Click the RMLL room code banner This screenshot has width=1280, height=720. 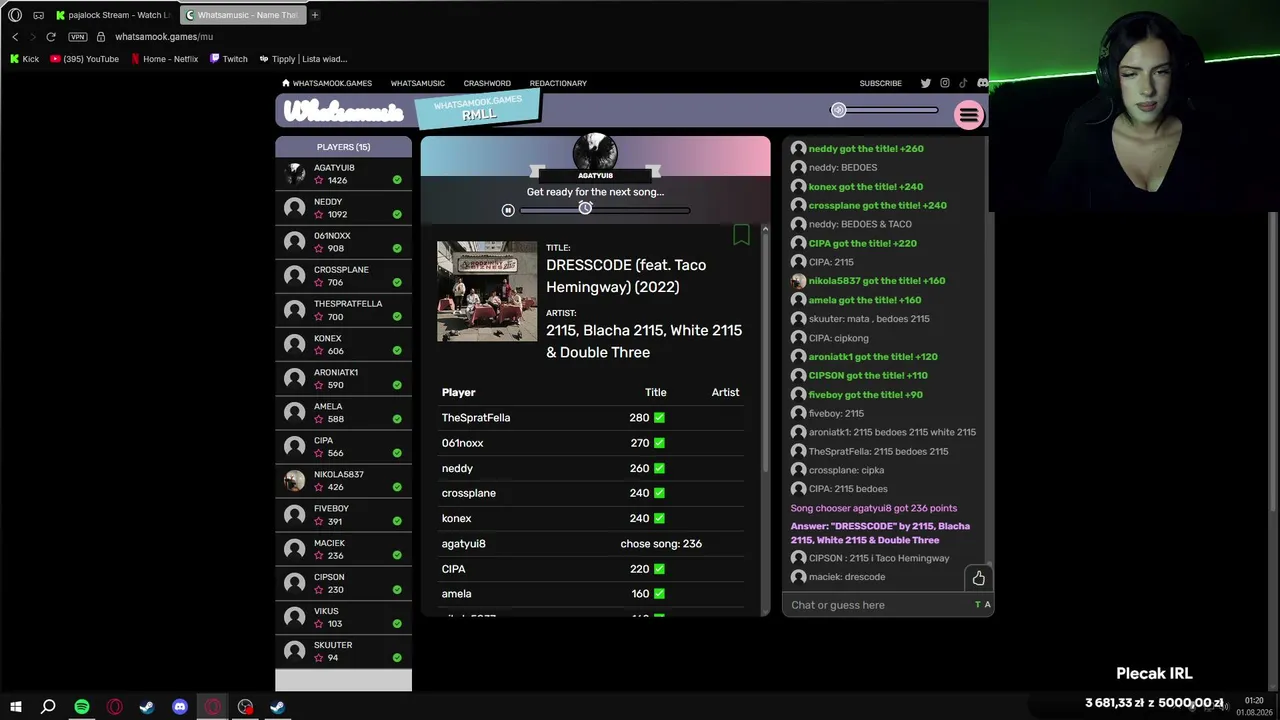(x=478, y=108)
